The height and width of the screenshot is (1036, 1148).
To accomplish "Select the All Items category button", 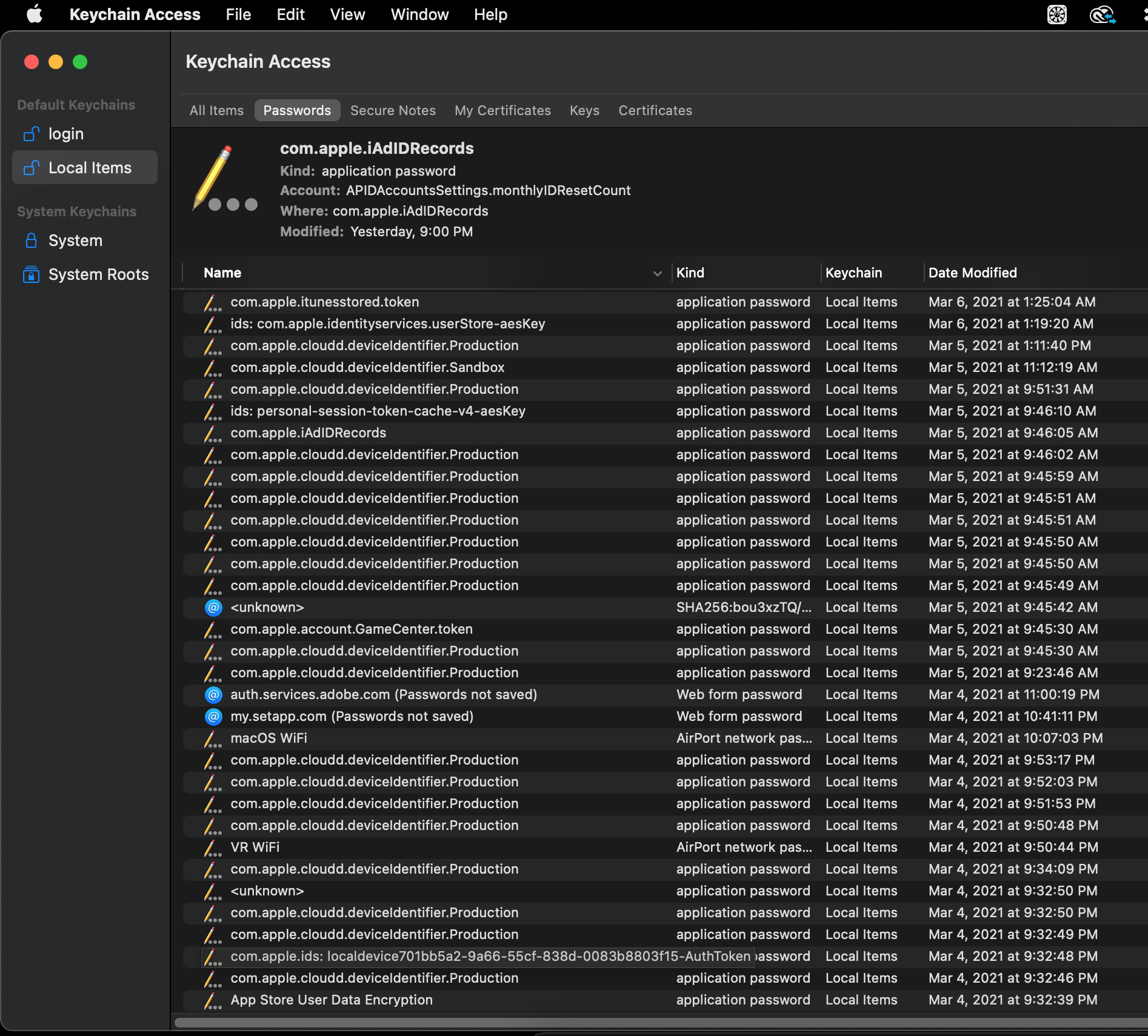I will 216,110.
